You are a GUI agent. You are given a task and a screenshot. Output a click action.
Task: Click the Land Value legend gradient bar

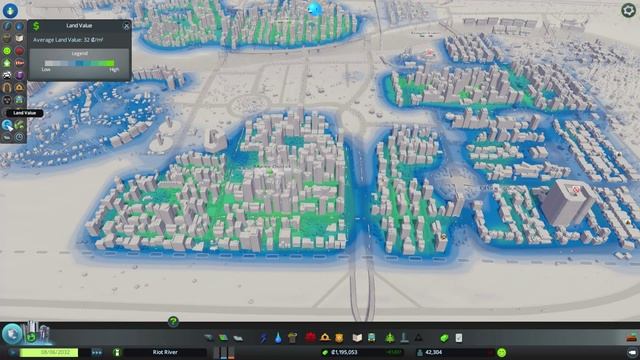pos(80,63)
